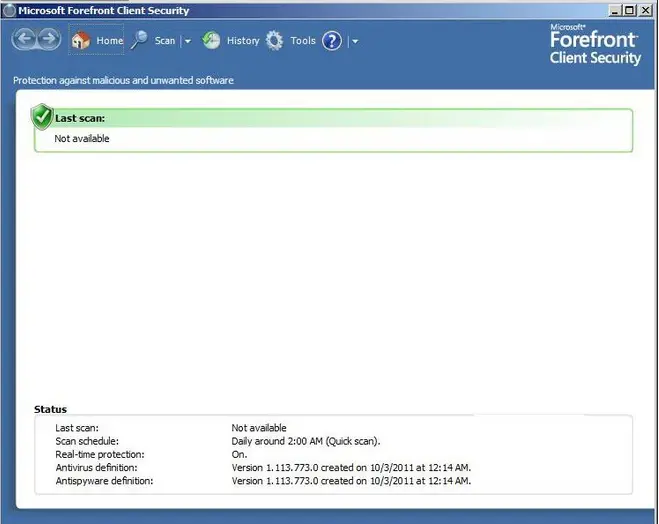Minimize the Forefront Client Security window

pyautogui.click(x=614, y=11)
